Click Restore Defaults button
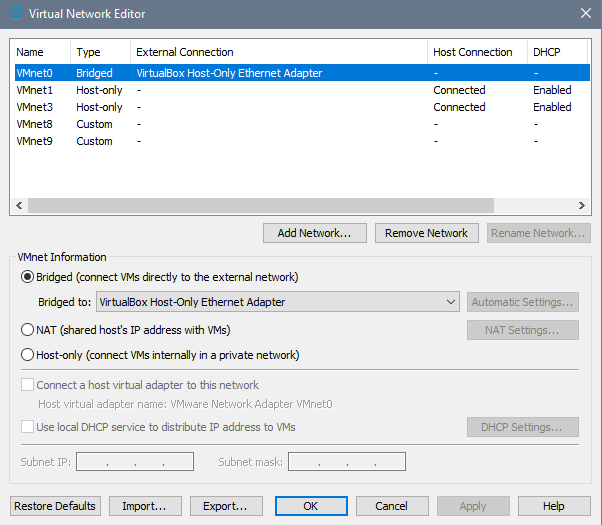Screen dimensions: 602x525 click(55, 506)
